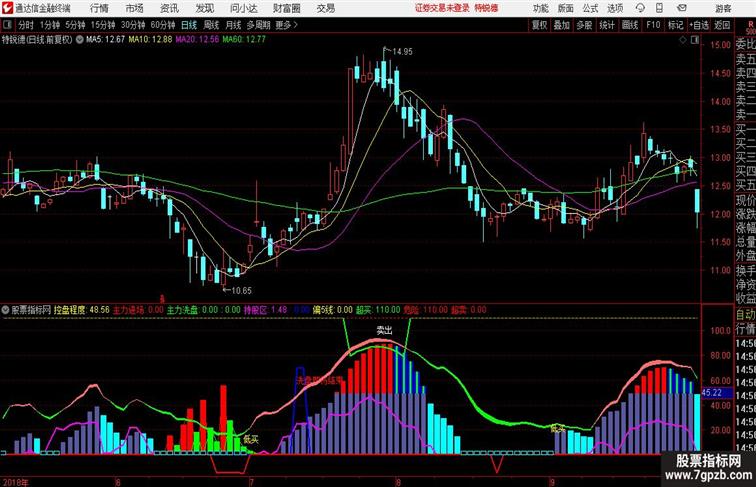Screen dimensions: 756x487
Task: Click the 14.95 high price marker
Action: point(402,52)
